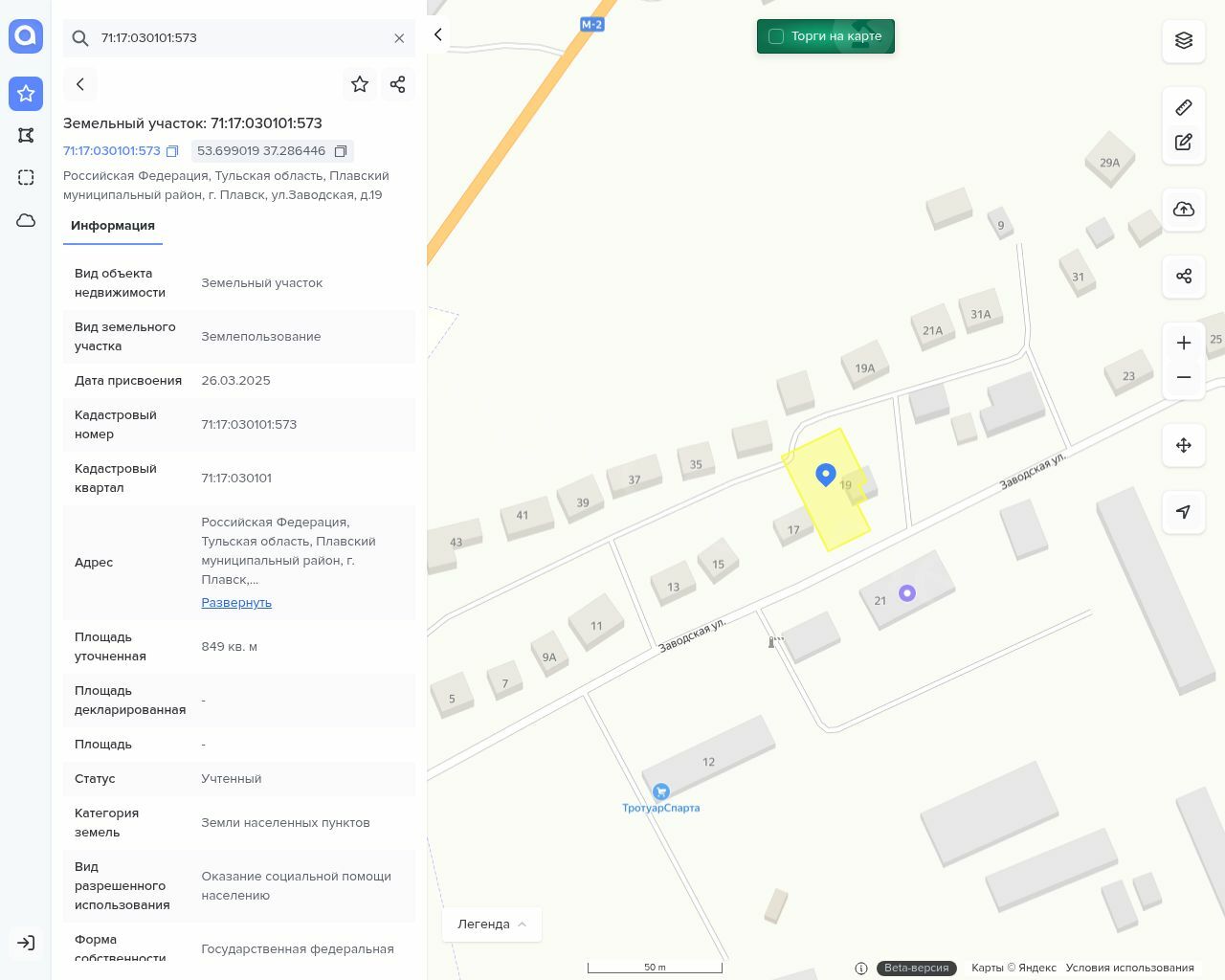Zoom in on the map
This screenshot has height=980, width=1225.
1183,343
